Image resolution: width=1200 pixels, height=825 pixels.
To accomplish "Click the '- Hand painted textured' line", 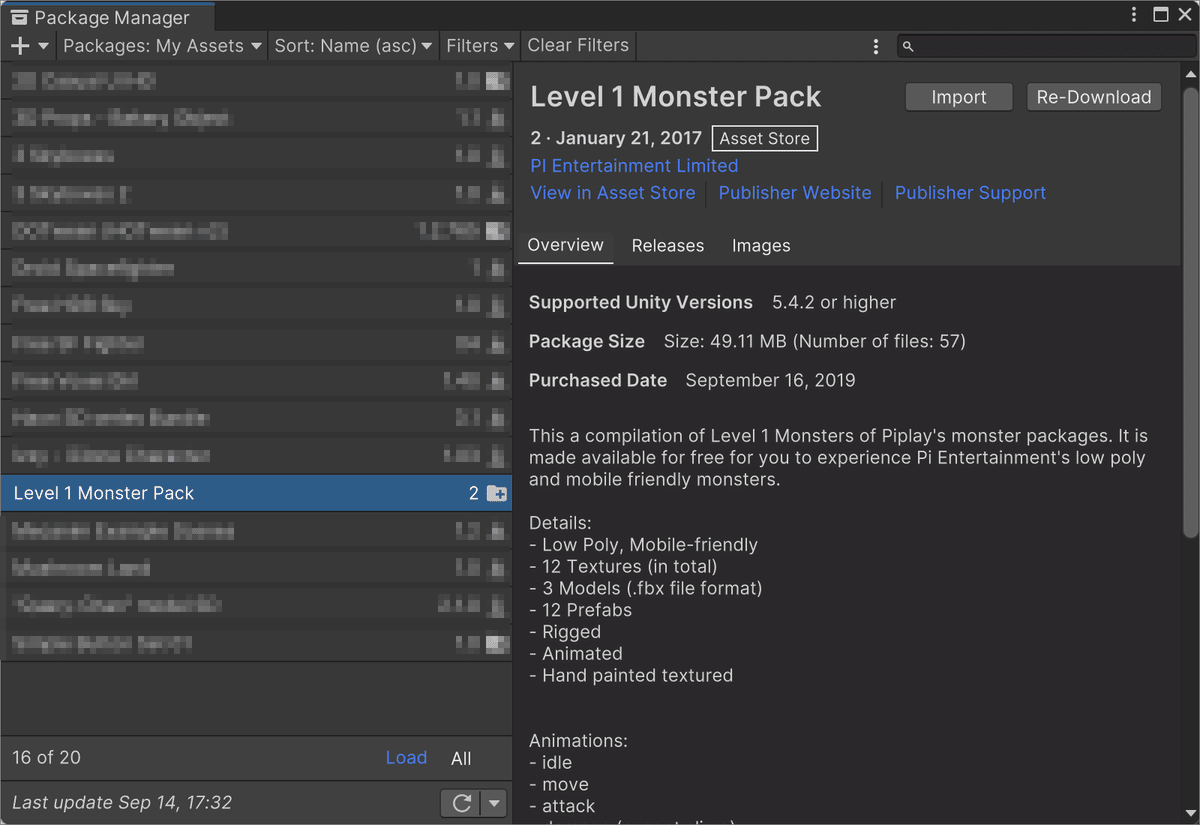I will click(x=631, y=676).
